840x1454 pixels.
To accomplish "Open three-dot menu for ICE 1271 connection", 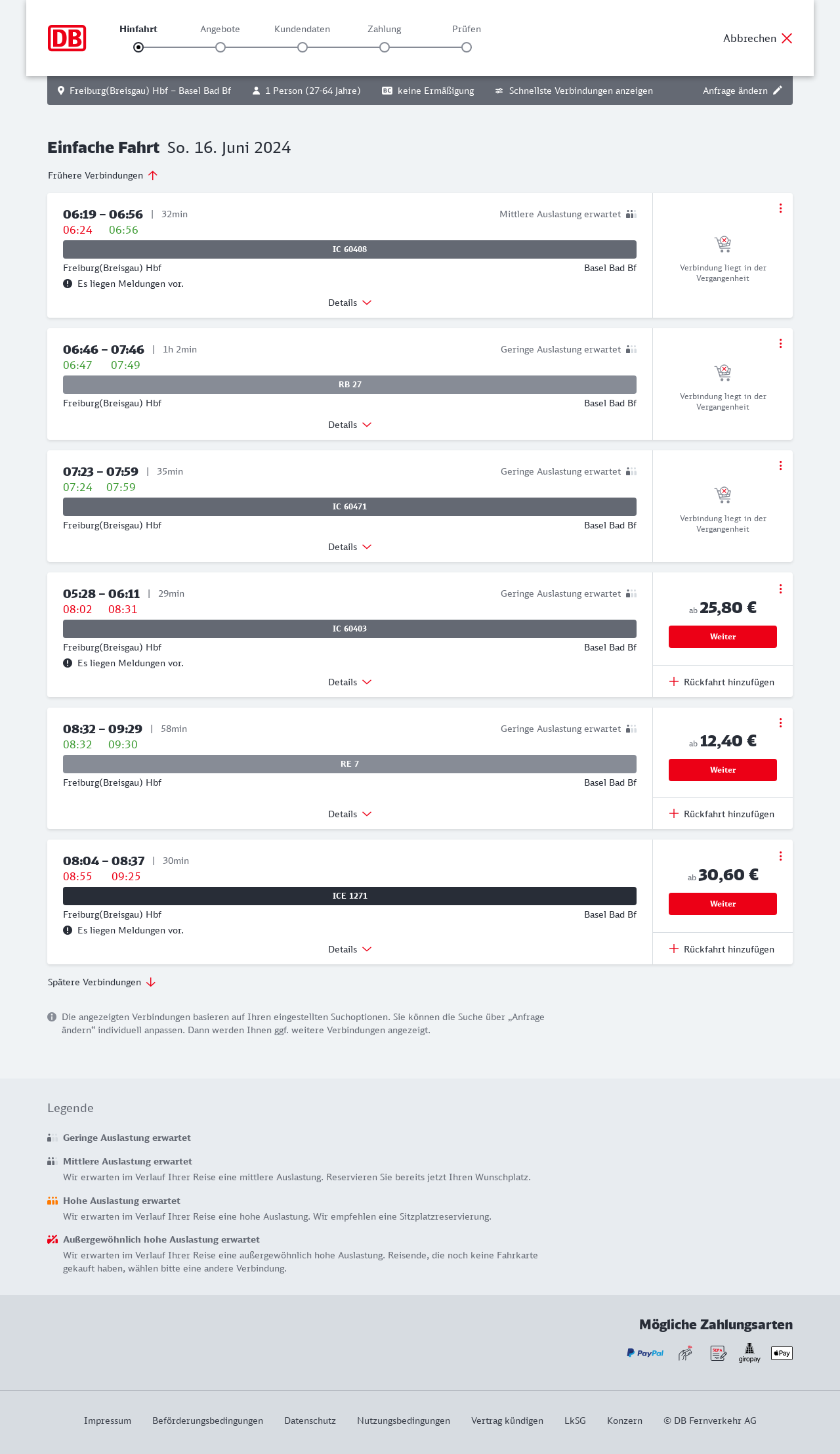I will 780,856.
